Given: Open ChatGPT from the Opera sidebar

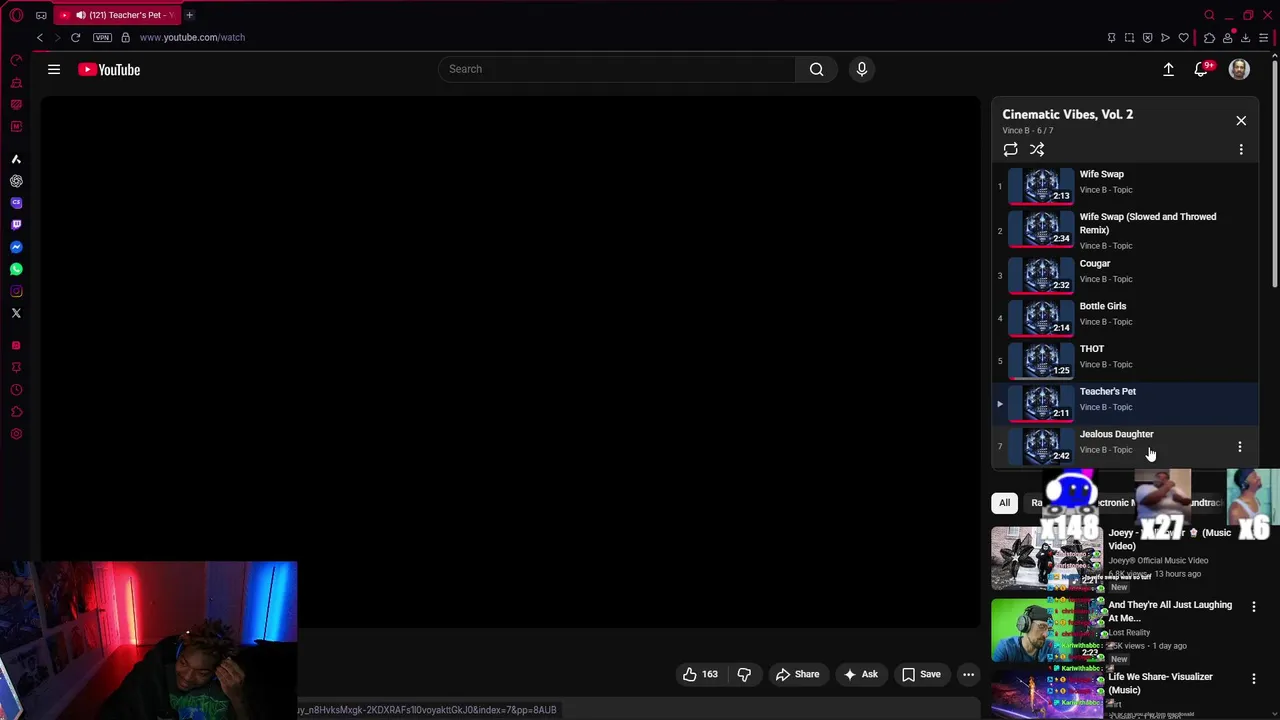Looking at the screenshot, I should click(x=16, y=181).
